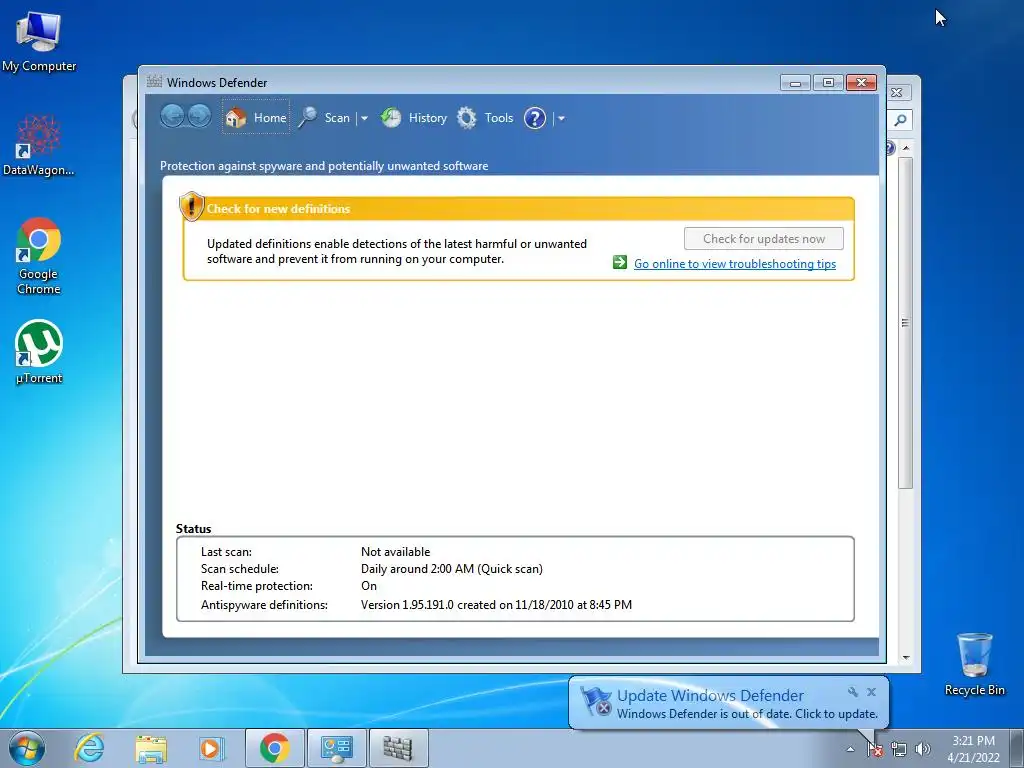Click the Windows Defender title bar icon
The width and height of the screenshot is (1024, 768).
pyautogui.click(x=154, y=82)
